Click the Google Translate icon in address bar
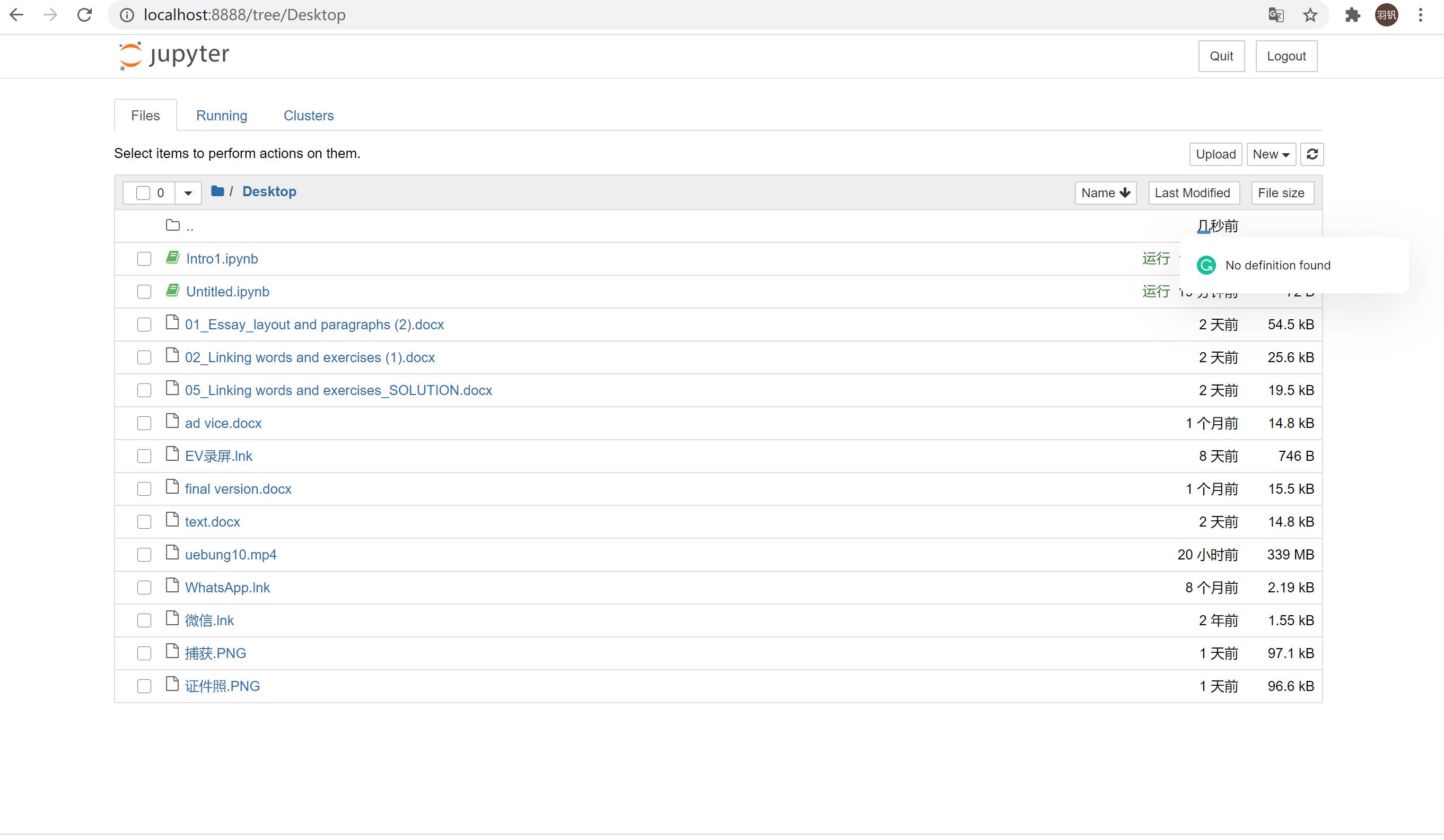The image size is (1444, 840). [1275, 15]
